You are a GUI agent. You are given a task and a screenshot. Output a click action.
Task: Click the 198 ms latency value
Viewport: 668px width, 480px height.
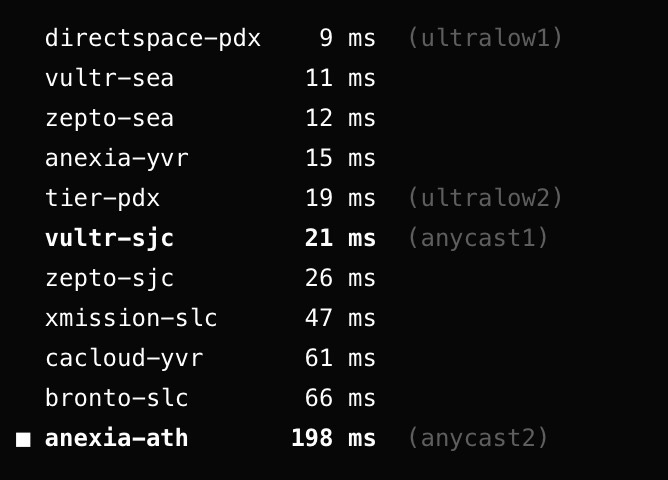point(333,438)
